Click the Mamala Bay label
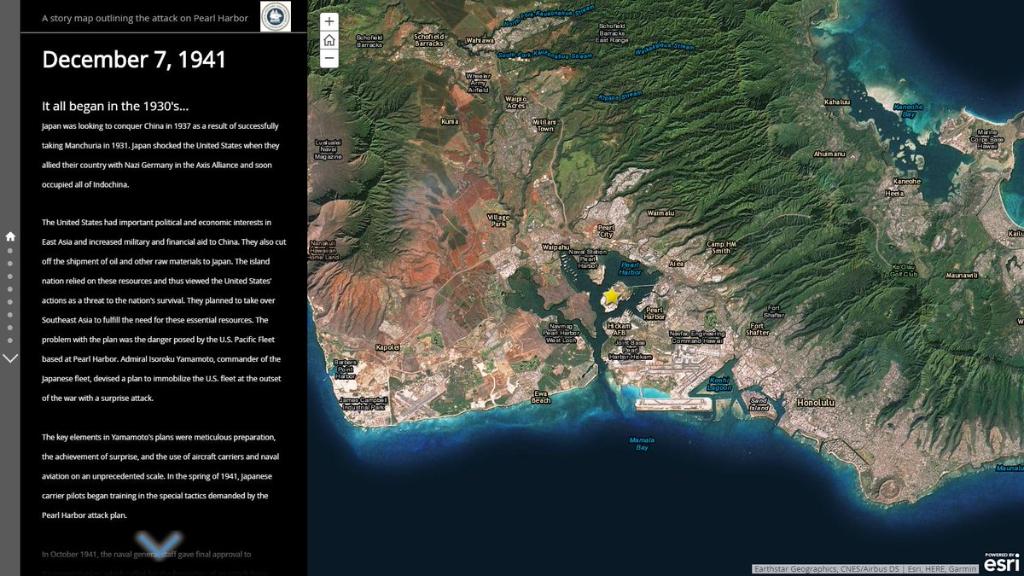Screen dimensions: 1024x576 (642, 444)
